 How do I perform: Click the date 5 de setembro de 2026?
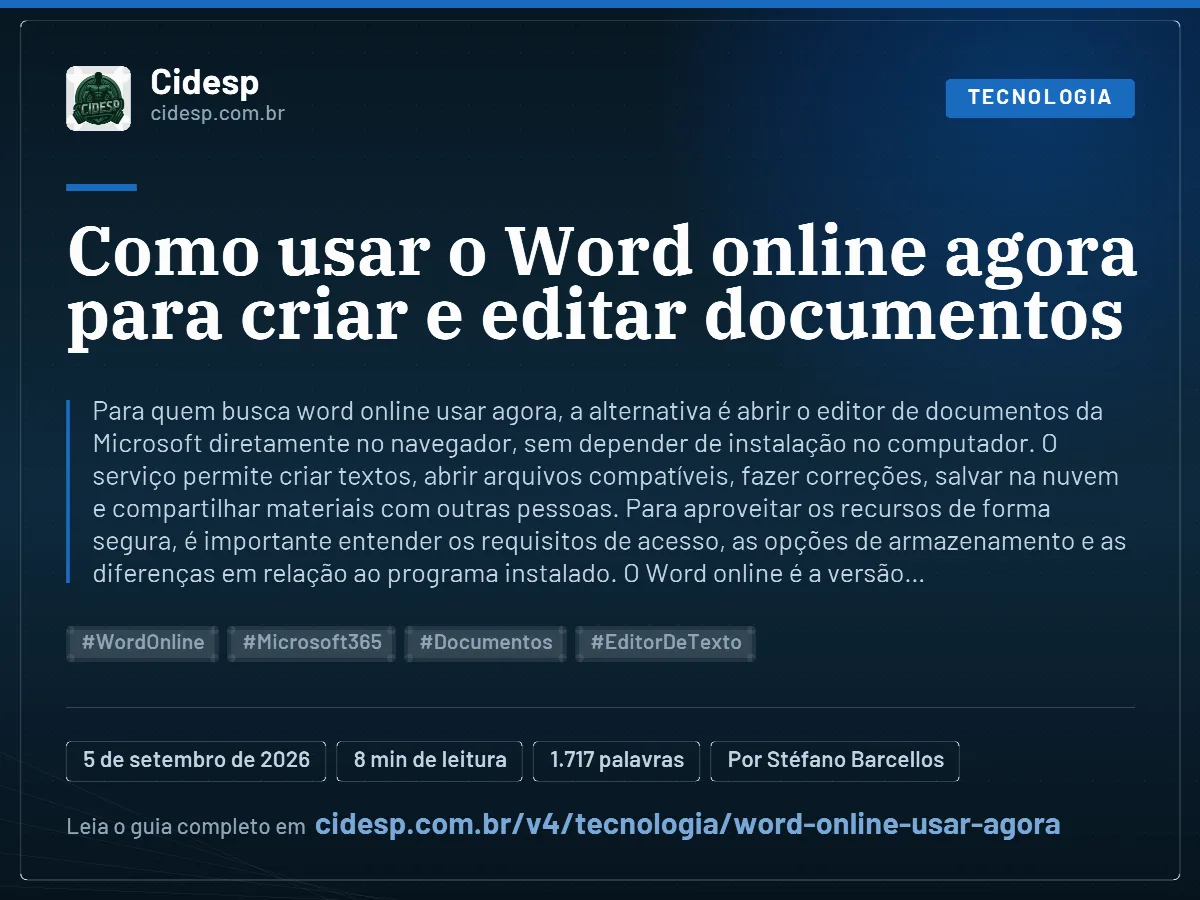click(197, 760)
